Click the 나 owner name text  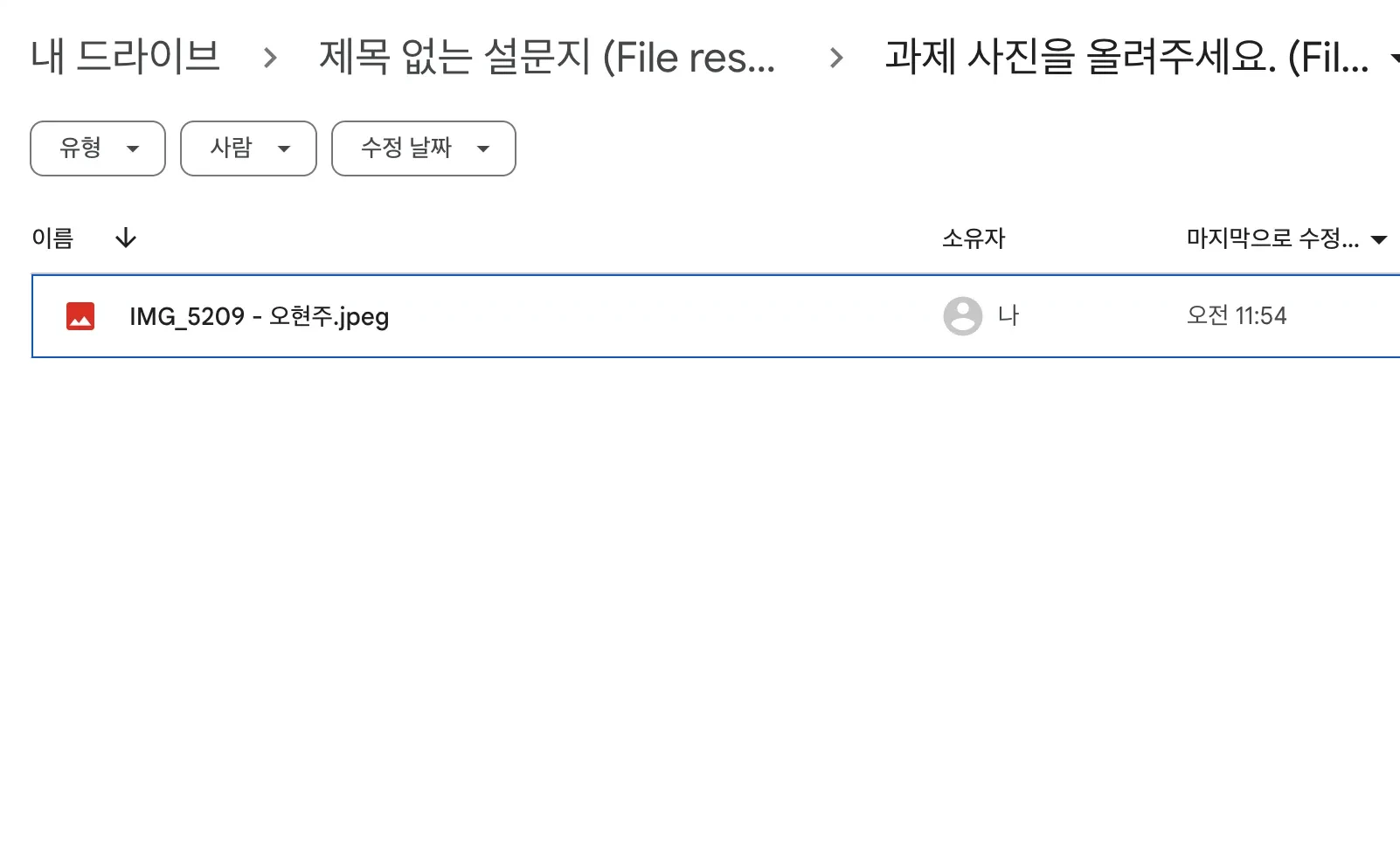pyautogui.click(x=1008, y=316)
